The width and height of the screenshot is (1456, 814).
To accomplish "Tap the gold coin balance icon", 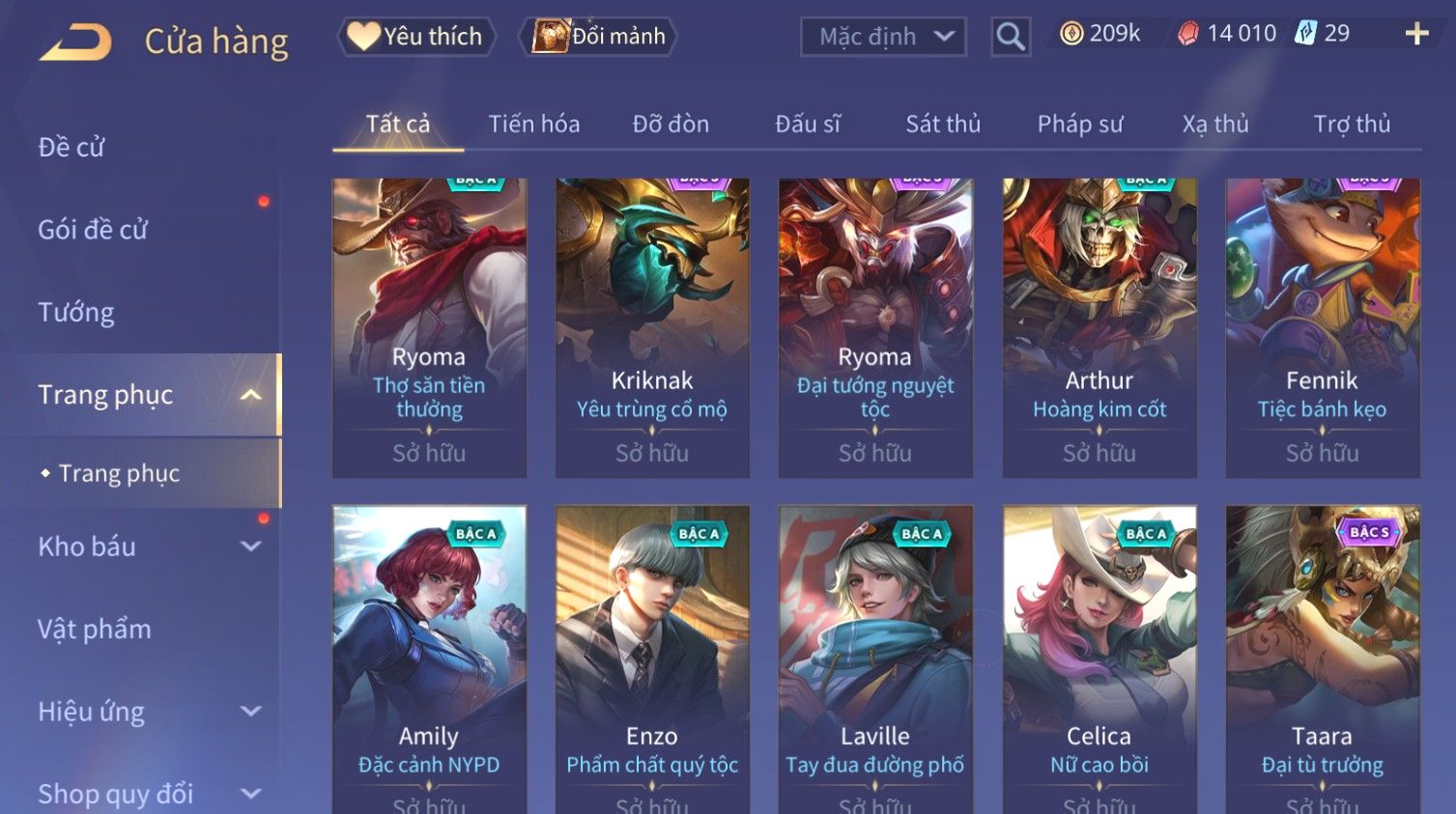I will pyautogui.click(x=1071, y=34).
